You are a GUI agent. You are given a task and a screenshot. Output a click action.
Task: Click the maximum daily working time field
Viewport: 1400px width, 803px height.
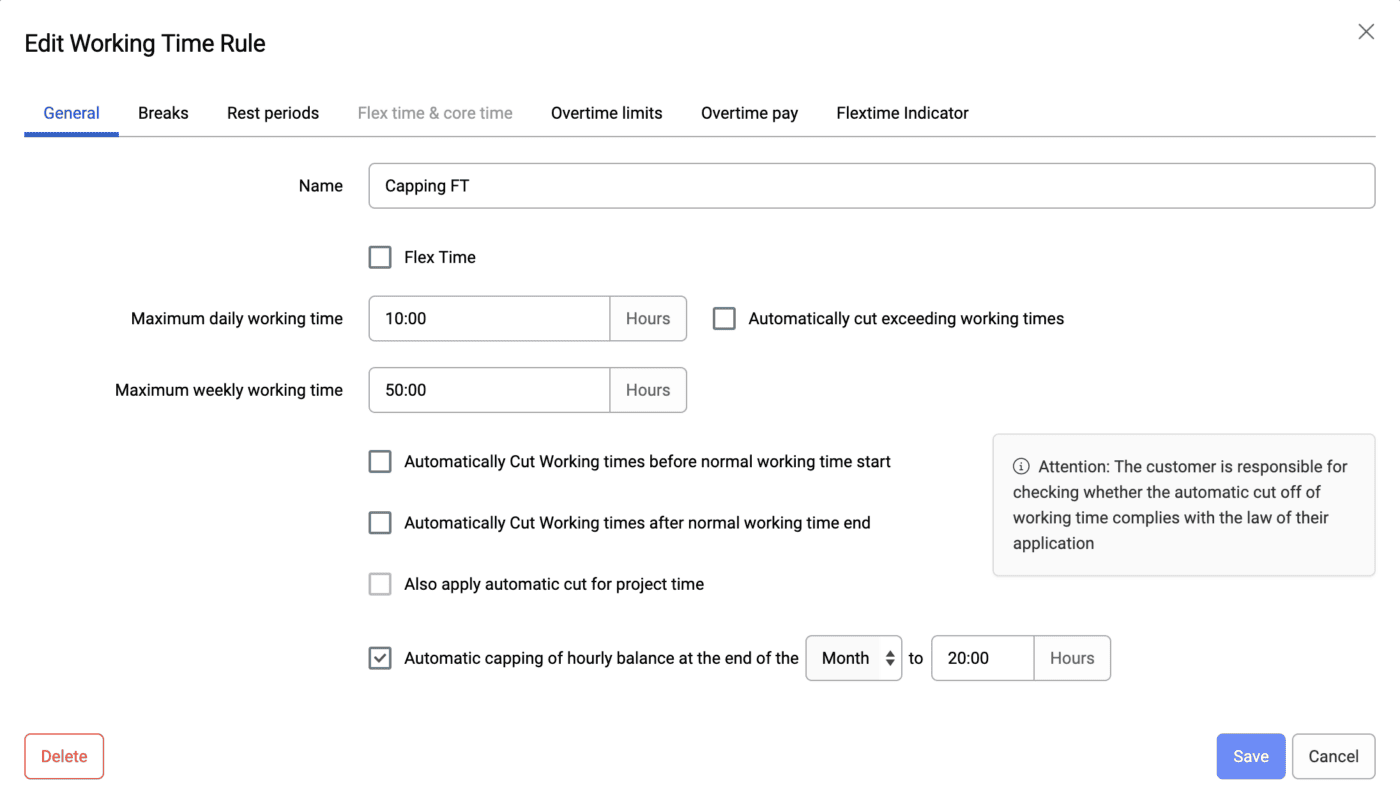(x=488, y=318)
